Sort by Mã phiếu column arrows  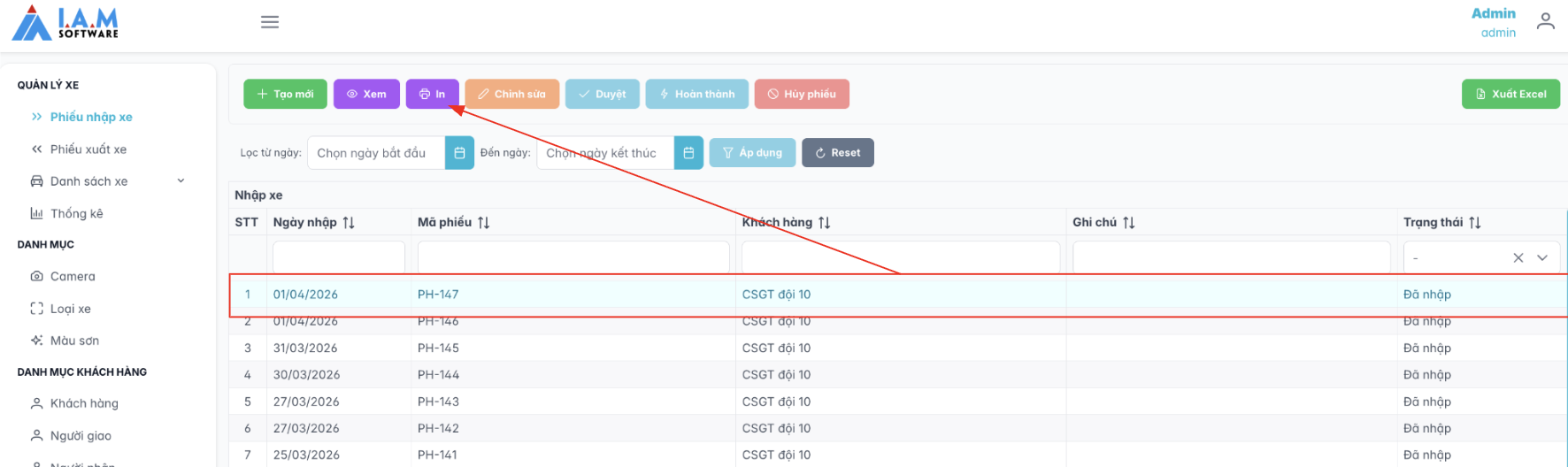point(483,223)
